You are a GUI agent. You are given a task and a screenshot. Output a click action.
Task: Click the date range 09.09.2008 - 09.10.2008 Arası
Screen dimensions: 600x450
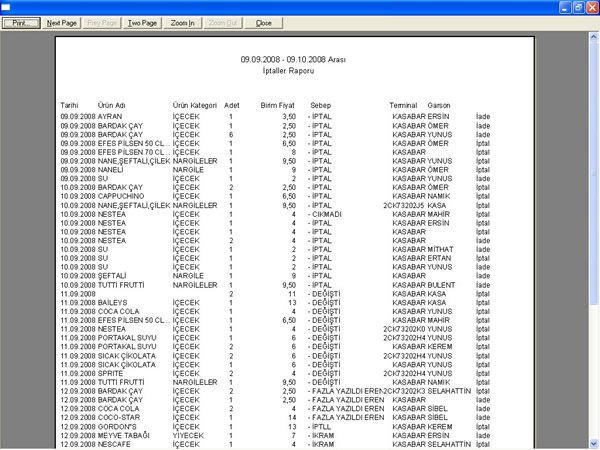pos(293,60)
